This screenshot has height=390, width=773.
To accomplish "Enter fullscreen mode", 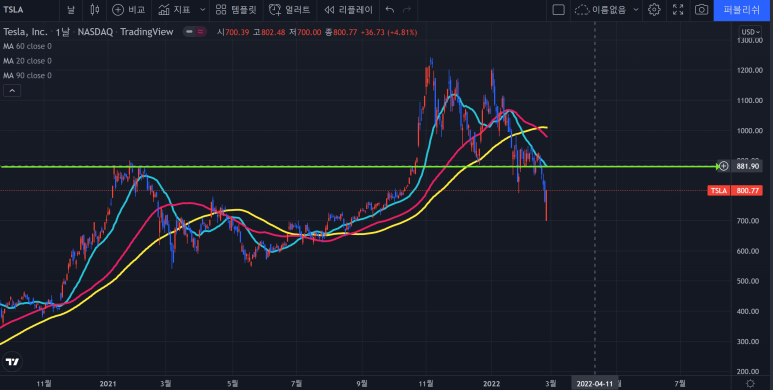I will click(678, 10).
